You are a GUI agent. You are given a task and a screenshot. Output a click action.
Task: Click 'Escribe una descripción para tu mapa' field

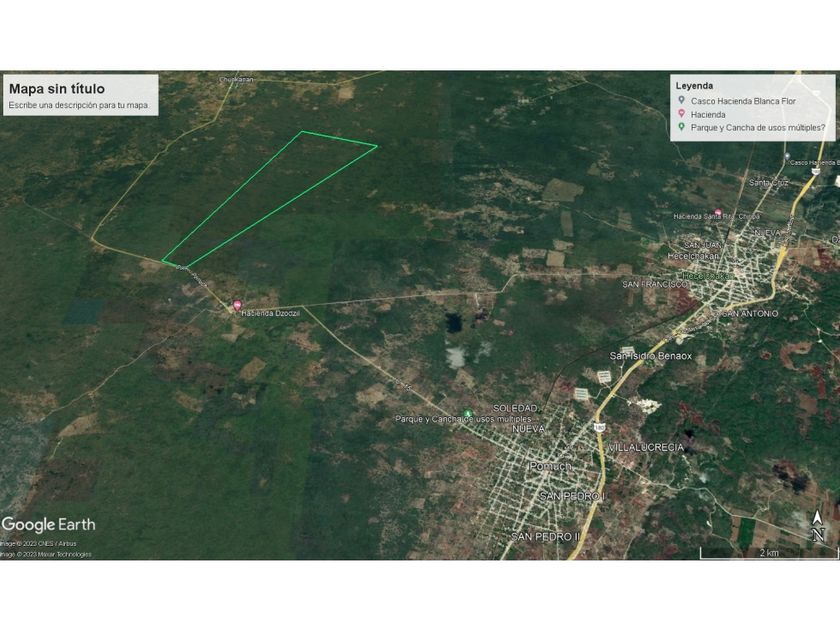(x=79, y=106)
